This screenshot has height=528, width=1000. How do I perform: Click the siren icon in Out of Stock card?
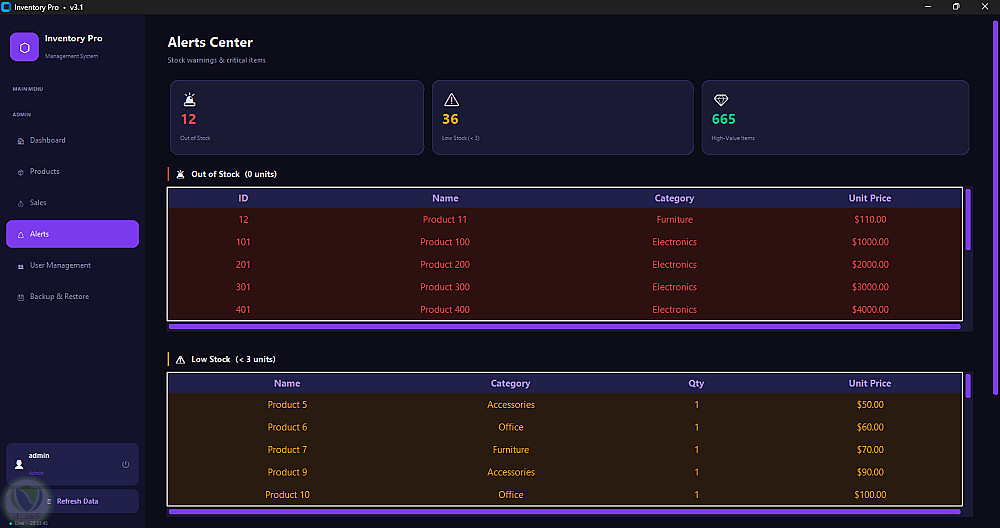click(189, 99)
